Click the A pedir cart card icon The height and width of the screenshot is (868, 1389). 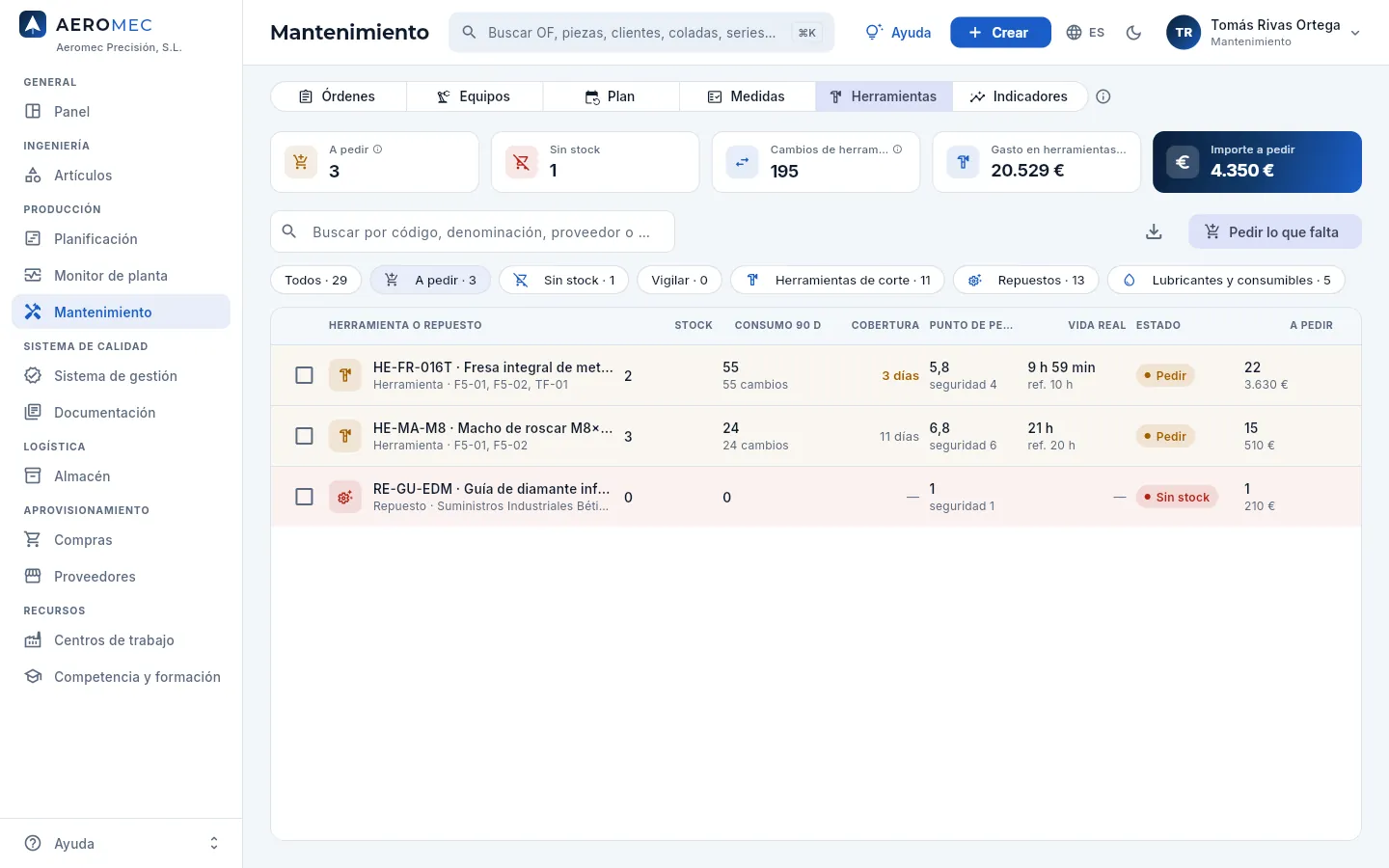[301, 162]
